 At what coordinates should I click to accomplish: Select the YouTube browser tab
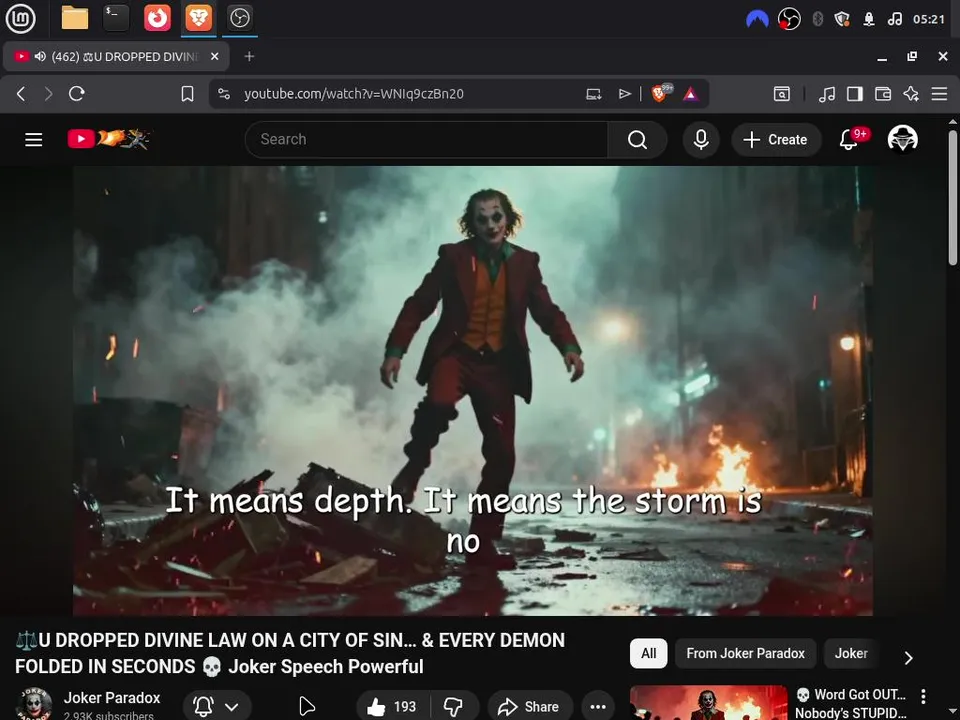116,56
